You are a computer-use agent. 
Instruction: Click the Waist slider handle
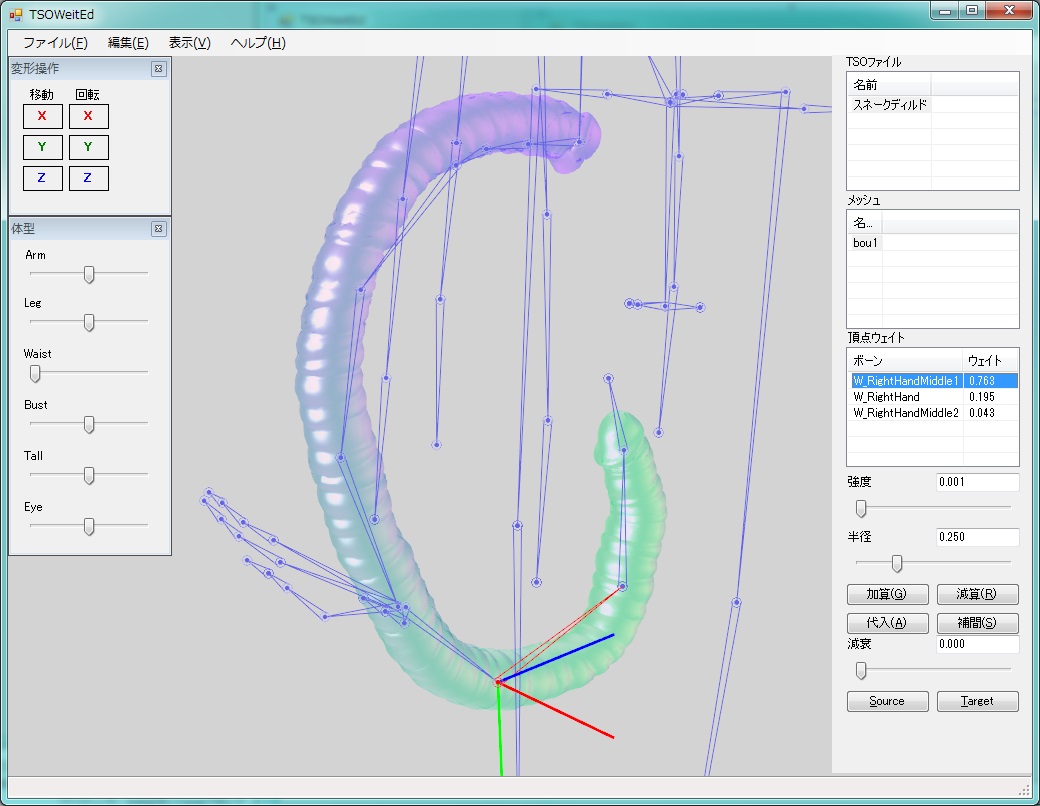[35, 373]
